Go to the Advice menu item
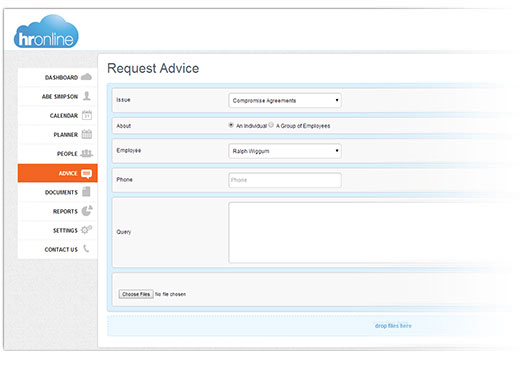This screenshot has width=523, height=376. 57,173
